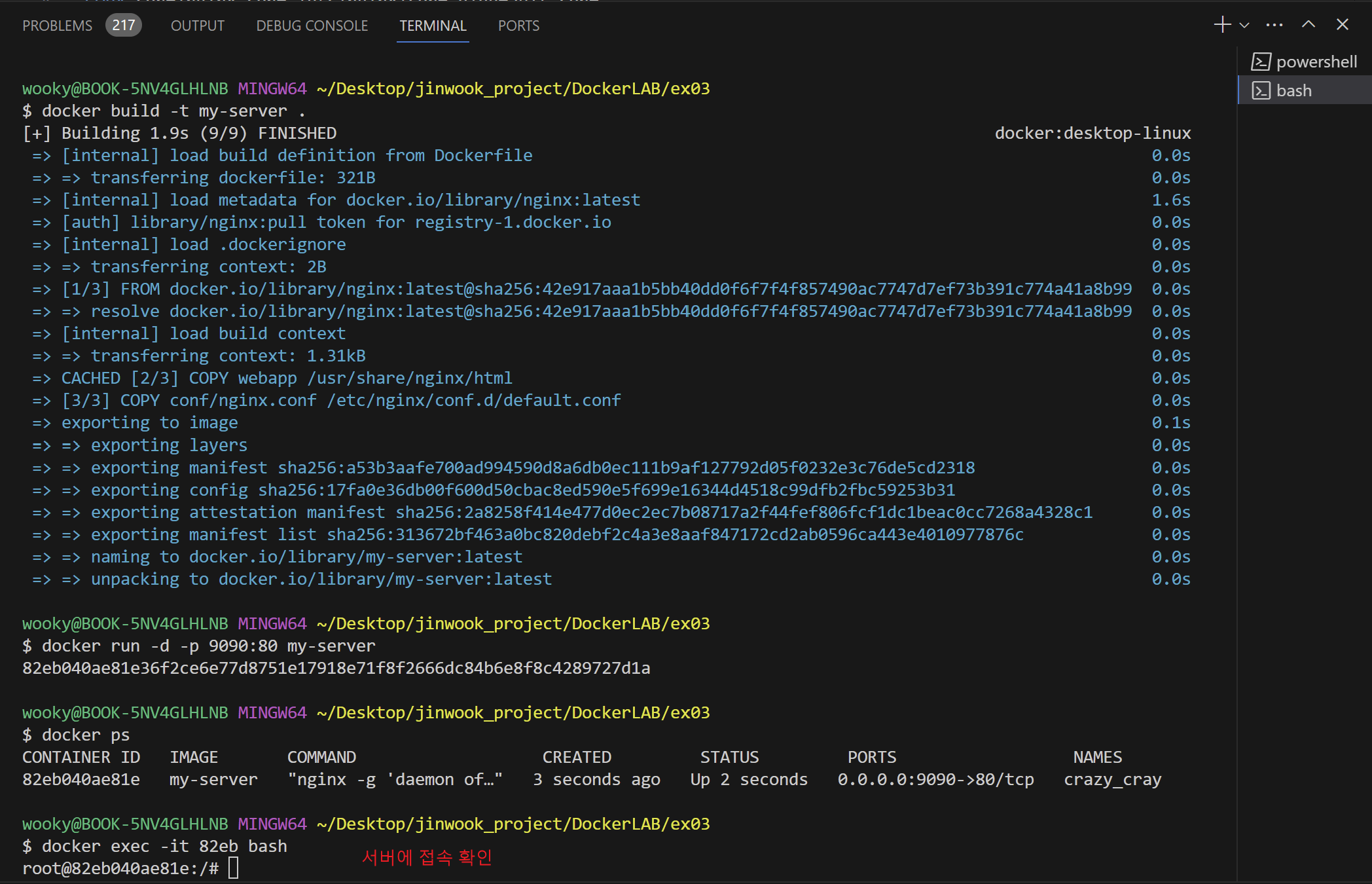Close the terminal panel with X
Screen dimensions: 1372x884
click(x=1343, y=25)
